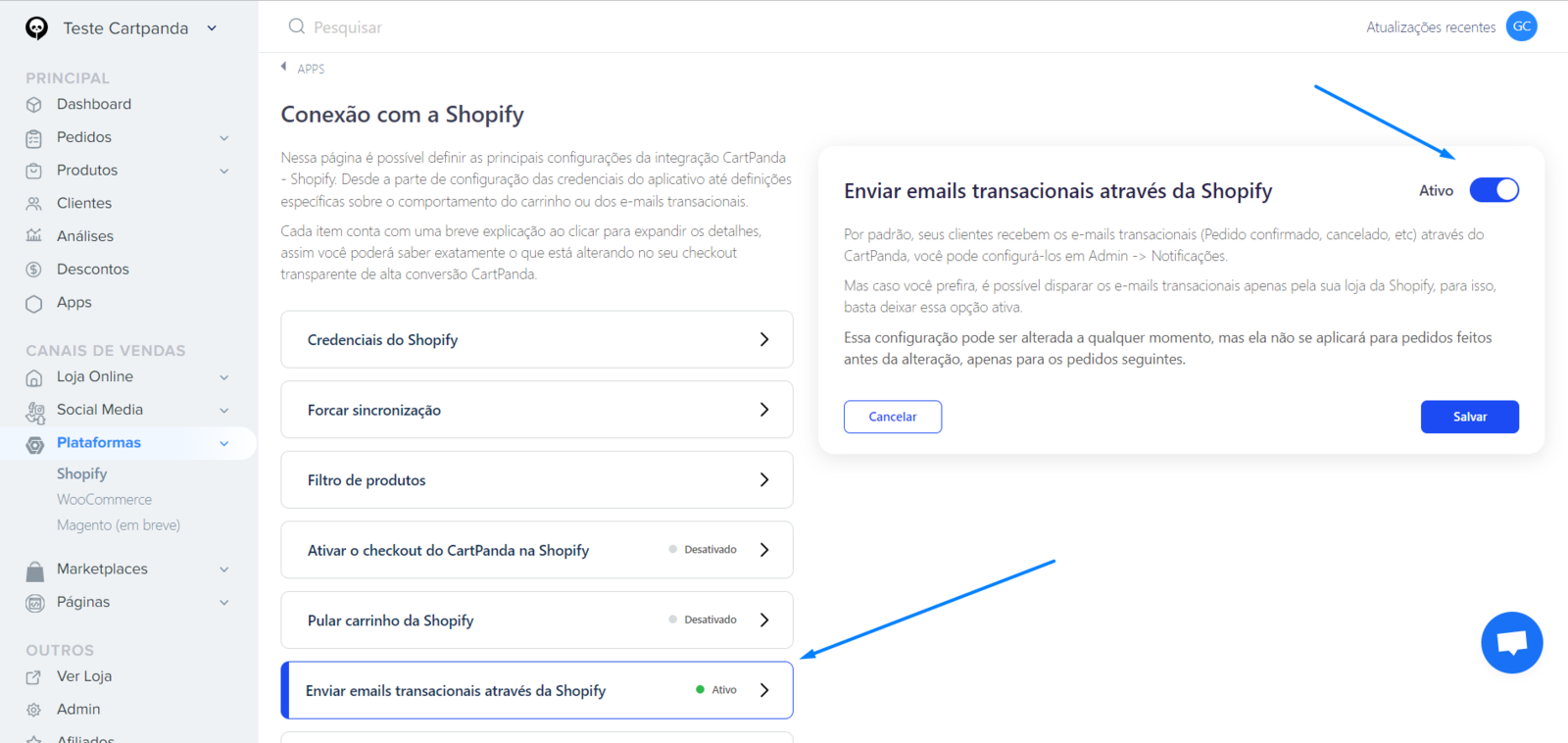
Task: Click the blue Salvar button
Action: (x=1469, y=417)
